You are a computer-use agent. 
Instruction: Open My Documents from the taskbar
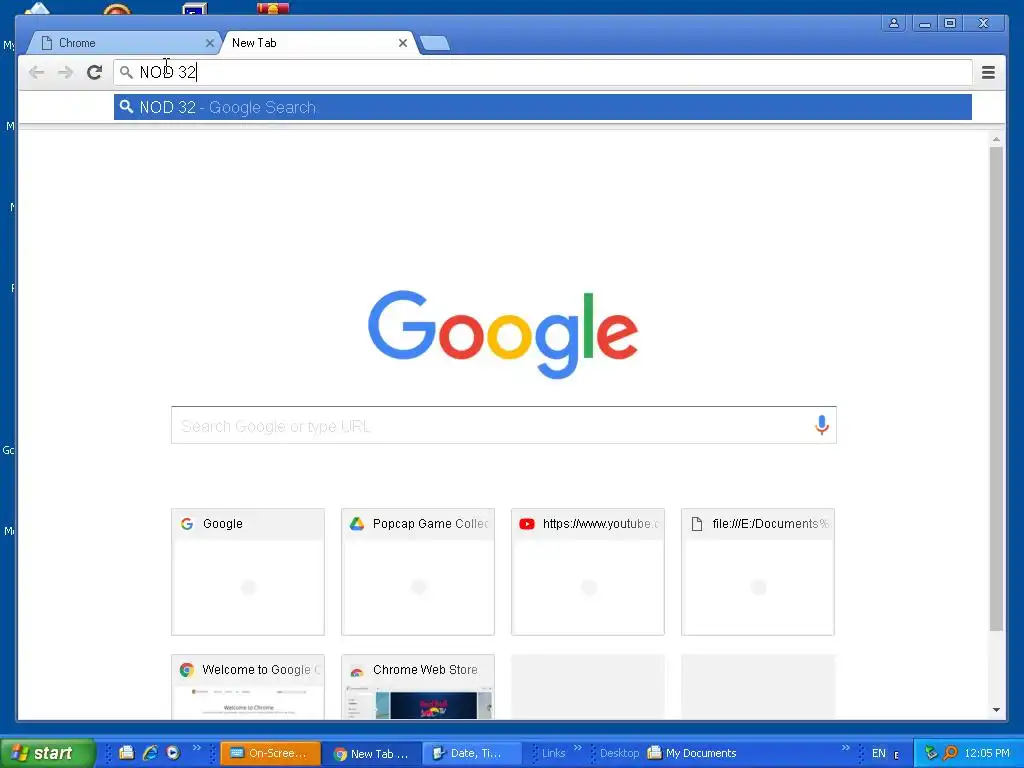tap(692, 753)
